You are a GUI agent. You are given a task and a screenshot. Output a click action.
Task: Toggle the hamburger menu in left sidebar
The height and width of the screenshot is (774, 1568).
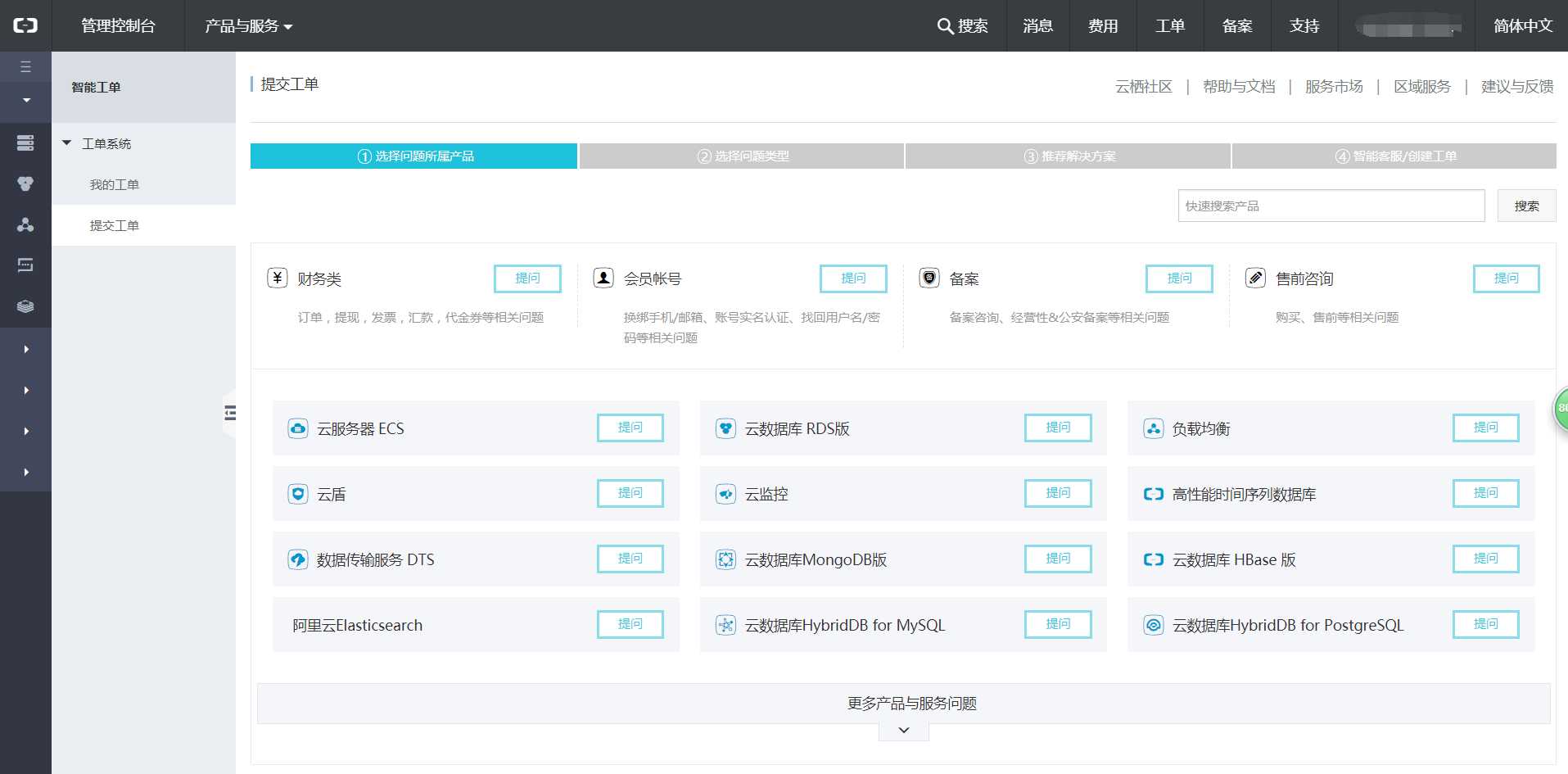click(x=25, y=66)
